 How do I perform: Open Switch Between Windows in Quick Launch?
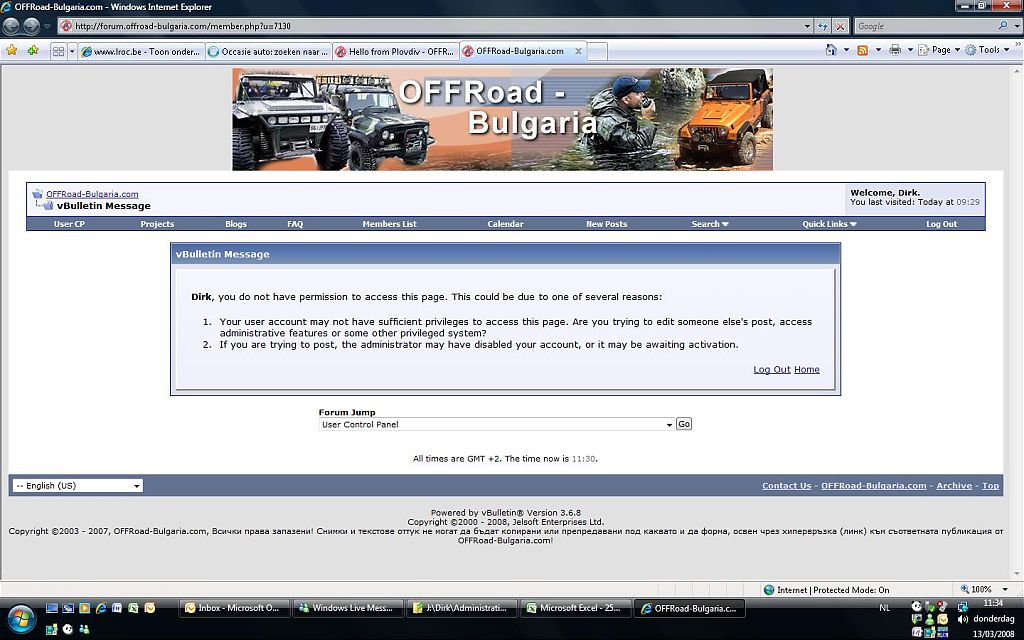point(68,608)
